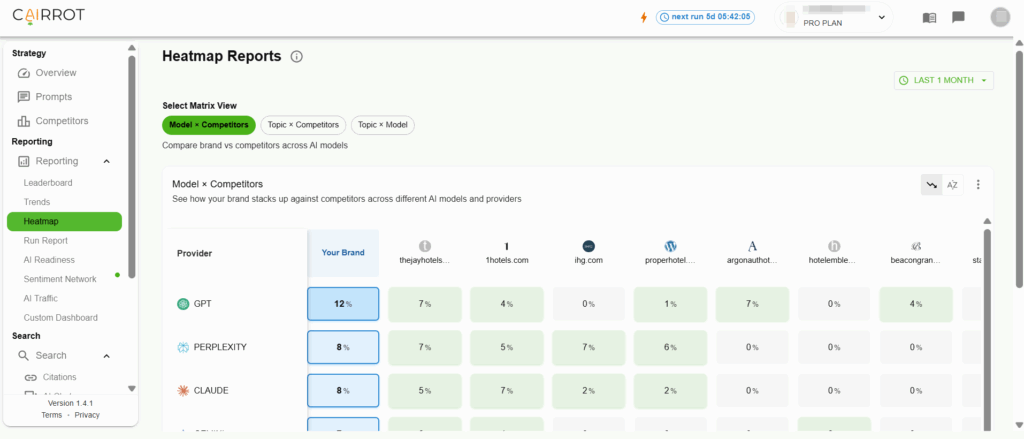Open the heatmap card three-dot menu

pyautogui.click(x=978, y=185)
